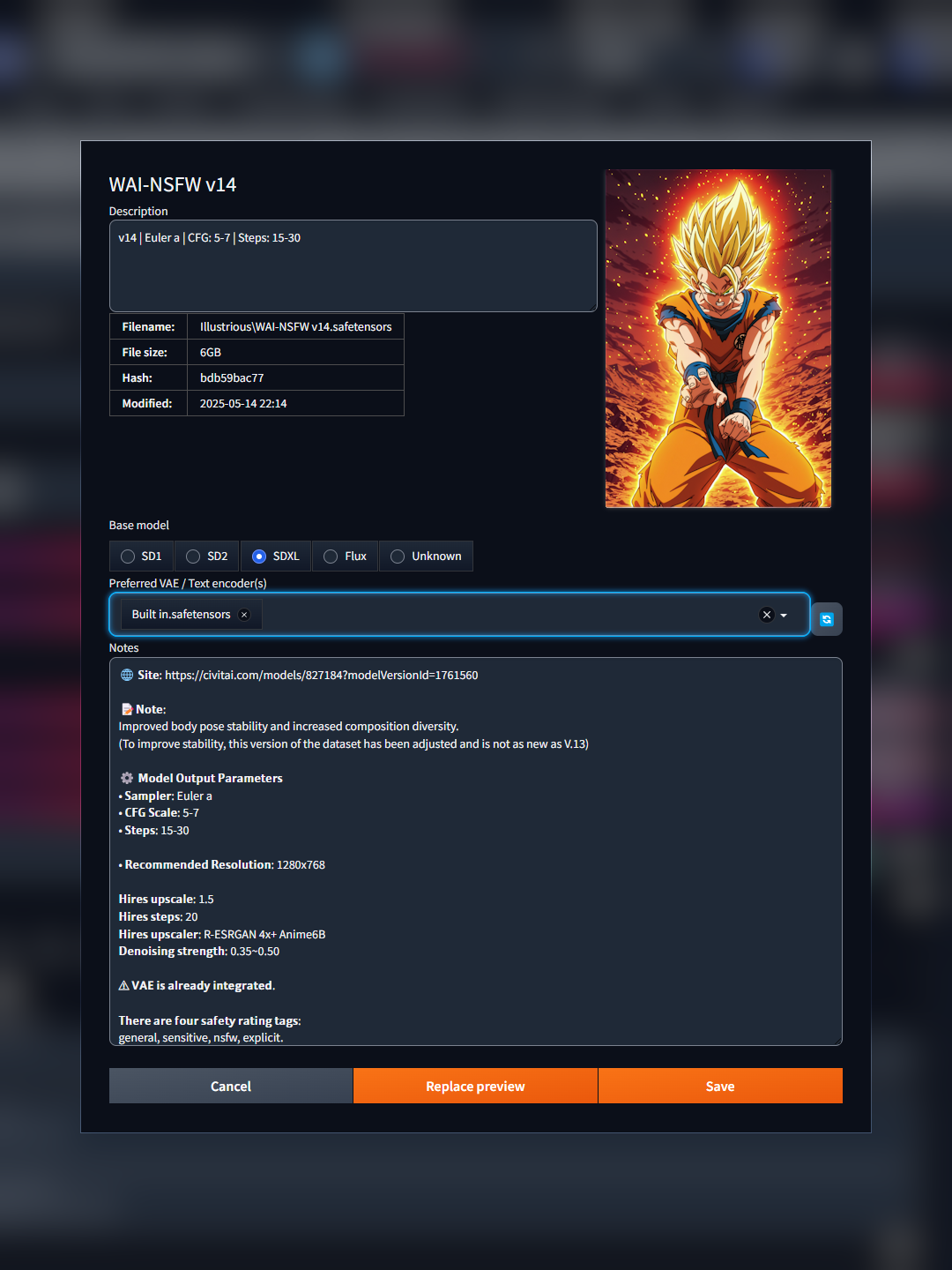The image size is (952, 1270).
Task: Click the modified date 2025-05-14 22:14
Action: click(243, 404)
